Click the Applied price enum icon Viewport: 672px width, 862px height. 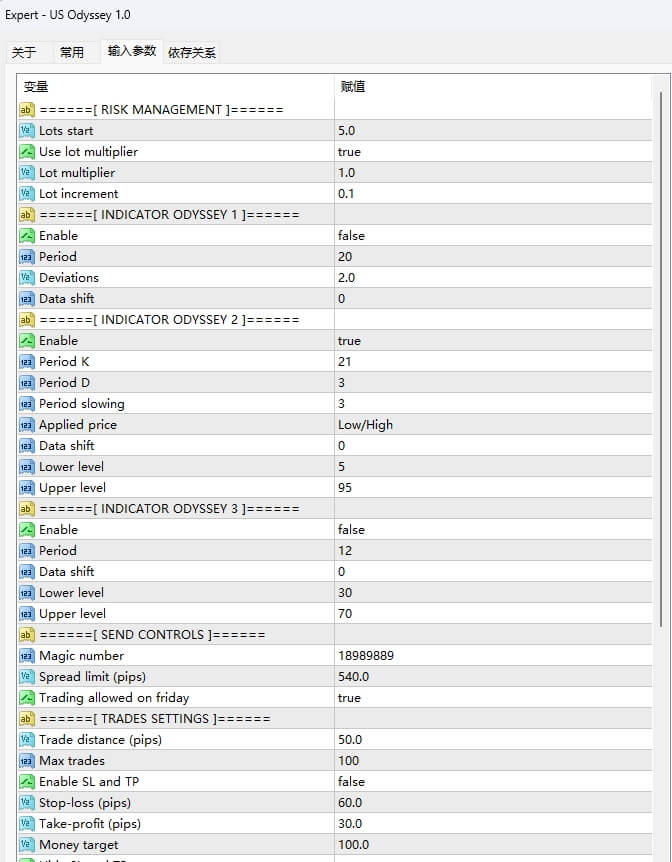tap(27, 424)
